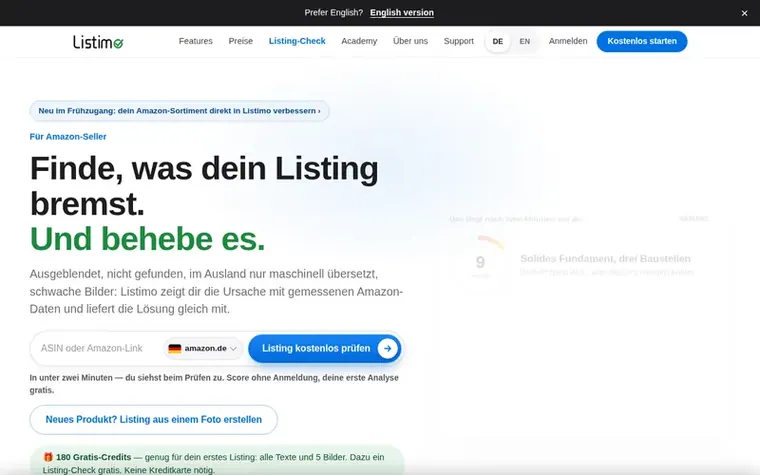Click the 'Und behebe es.' headline text
Viewport: 760px width, 475px height.
coord(147,239)
